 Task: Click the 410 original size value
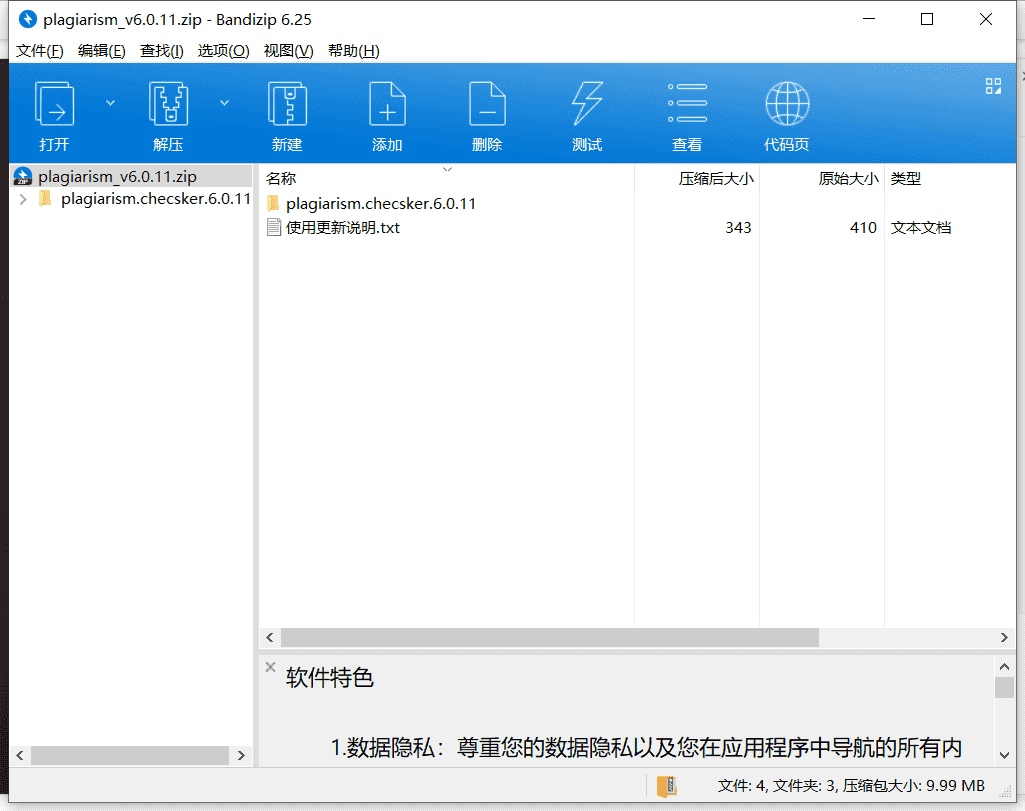pyautogui.click(x=863, y=227)
